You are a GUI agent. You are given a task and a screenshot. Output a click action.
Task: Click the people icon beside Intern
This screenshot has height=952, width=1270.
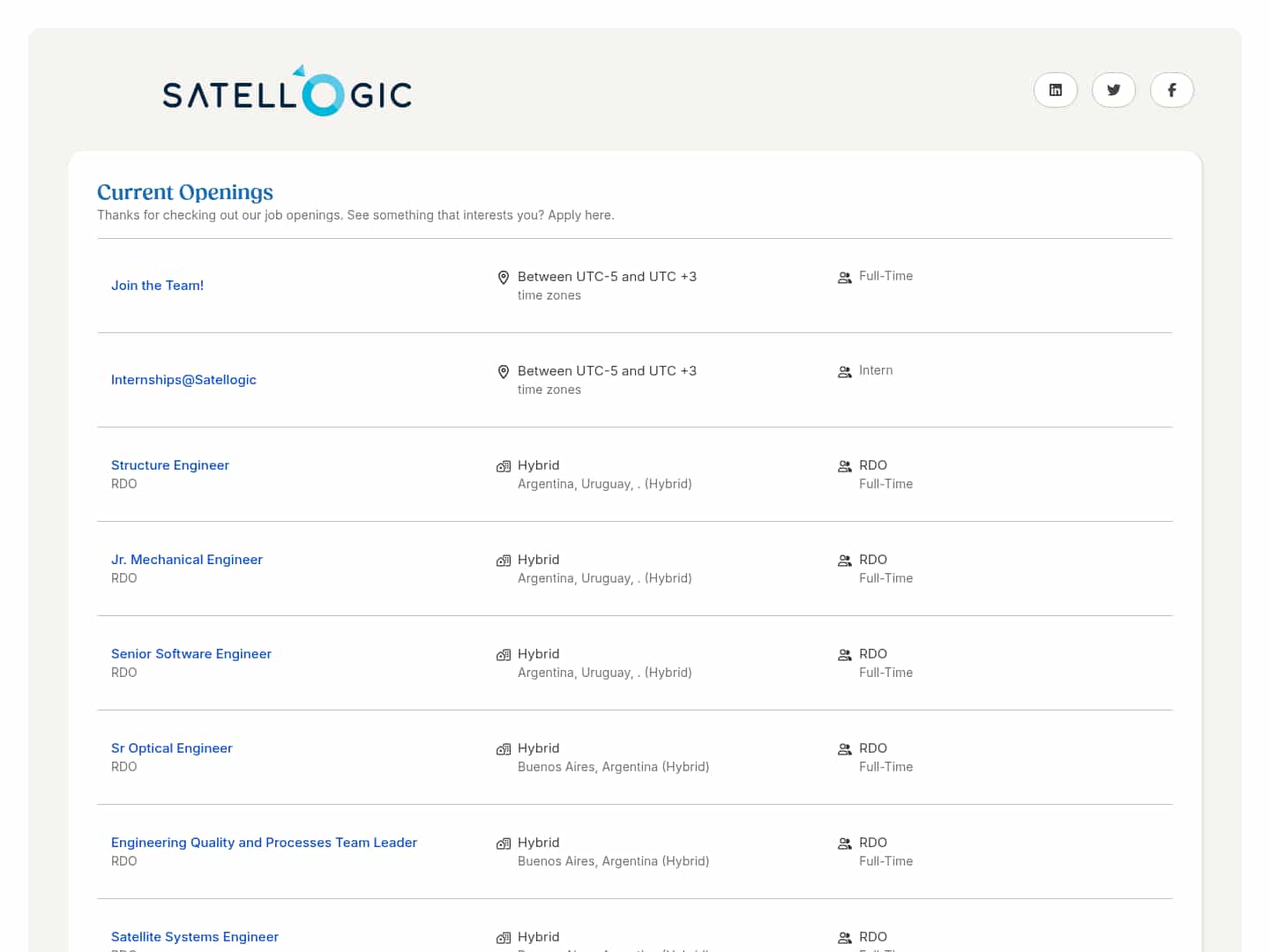point(844,372)
